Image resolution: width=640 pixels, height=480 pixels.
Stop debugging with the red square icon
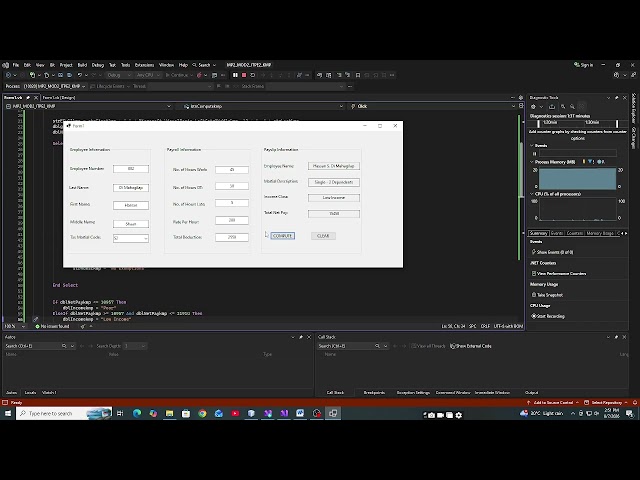click(x=244, y=75)
